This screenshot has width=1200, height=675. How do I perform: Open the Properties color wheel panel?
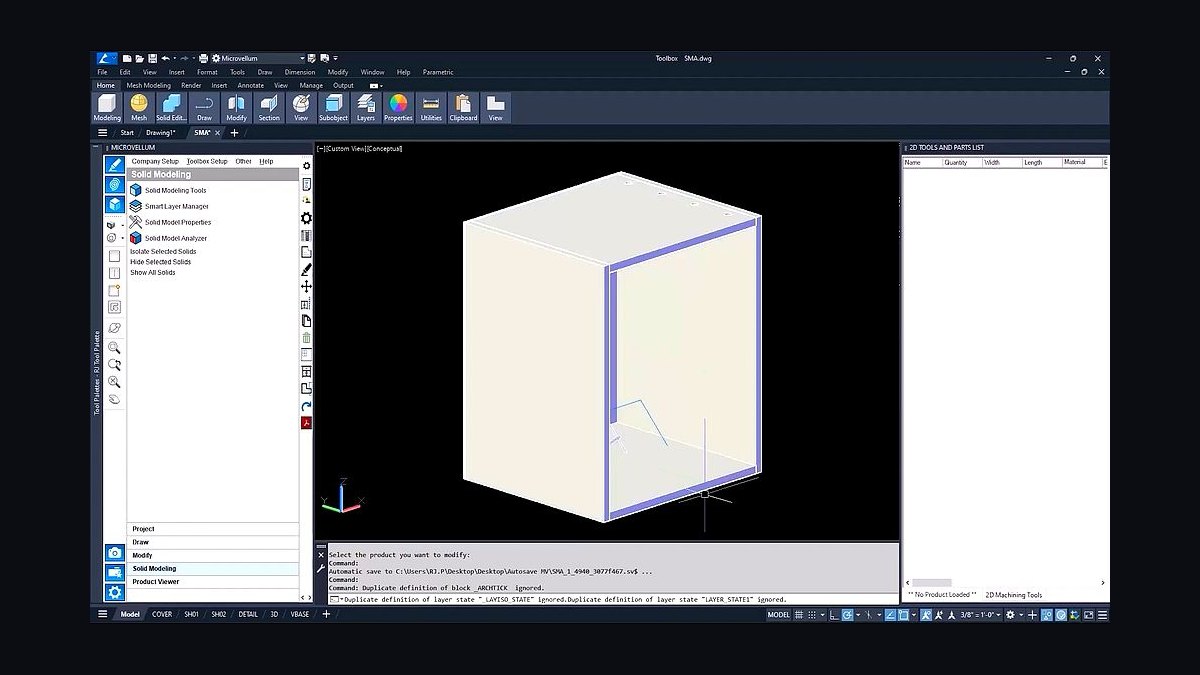tap(398, 107)
